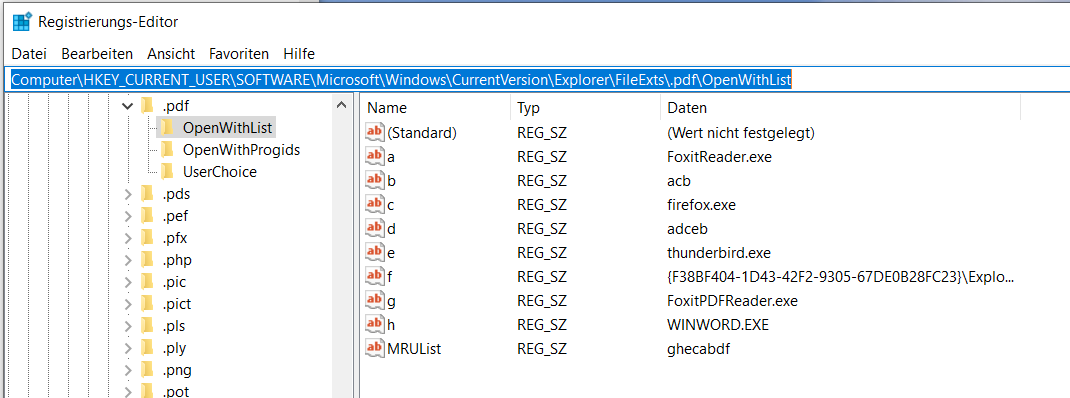Click the Daten column header

[840, 108]
